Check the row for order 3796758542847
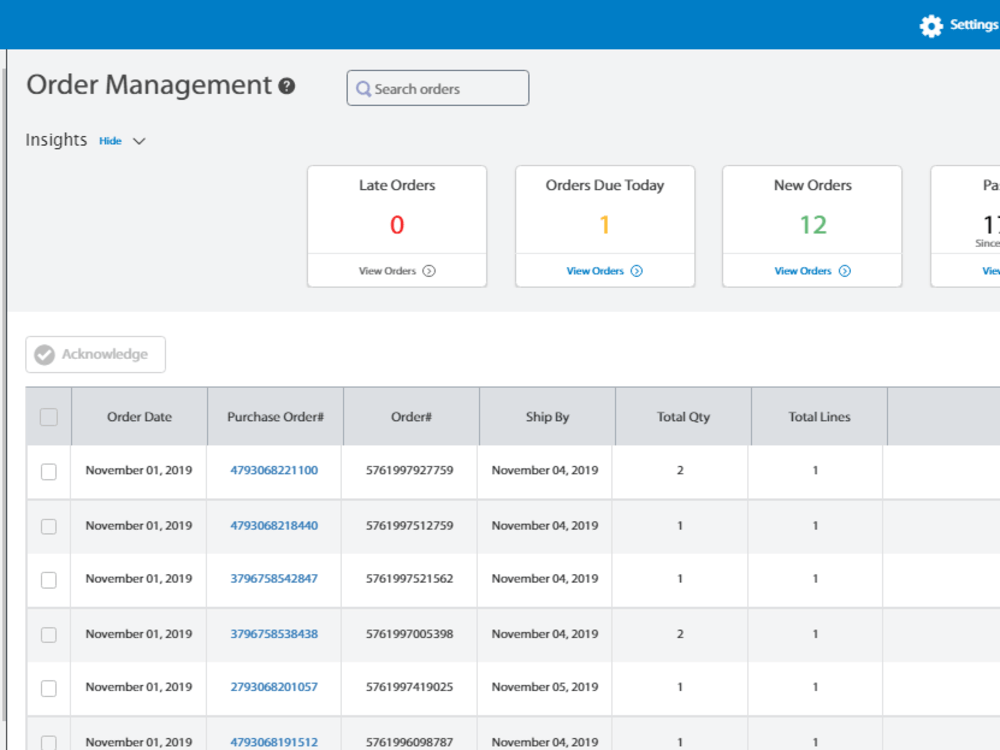 [x=48, y=580]
